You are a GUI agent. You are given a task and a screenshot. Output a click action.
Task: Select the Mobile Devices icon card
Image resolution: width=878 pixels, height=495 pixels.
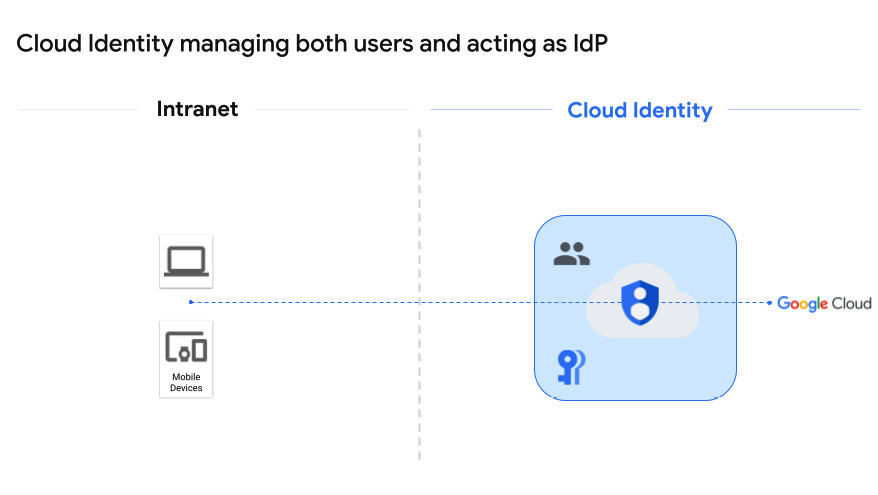(186, 359)
